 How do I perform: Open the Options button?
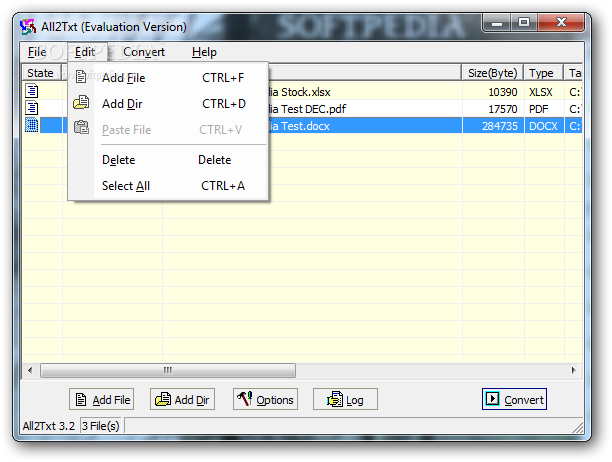tap(265, 399)
